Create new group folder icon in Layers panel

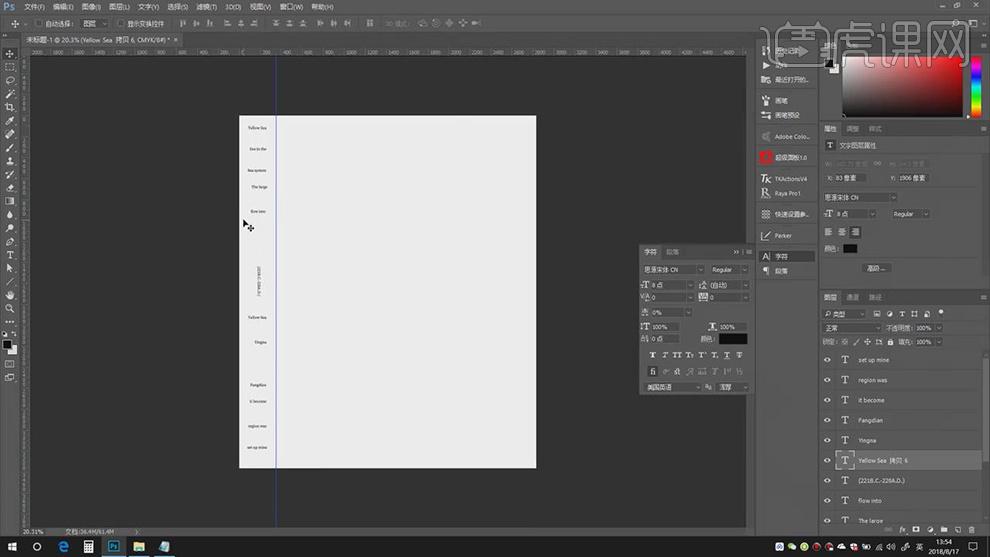click(x=944, y=529)
